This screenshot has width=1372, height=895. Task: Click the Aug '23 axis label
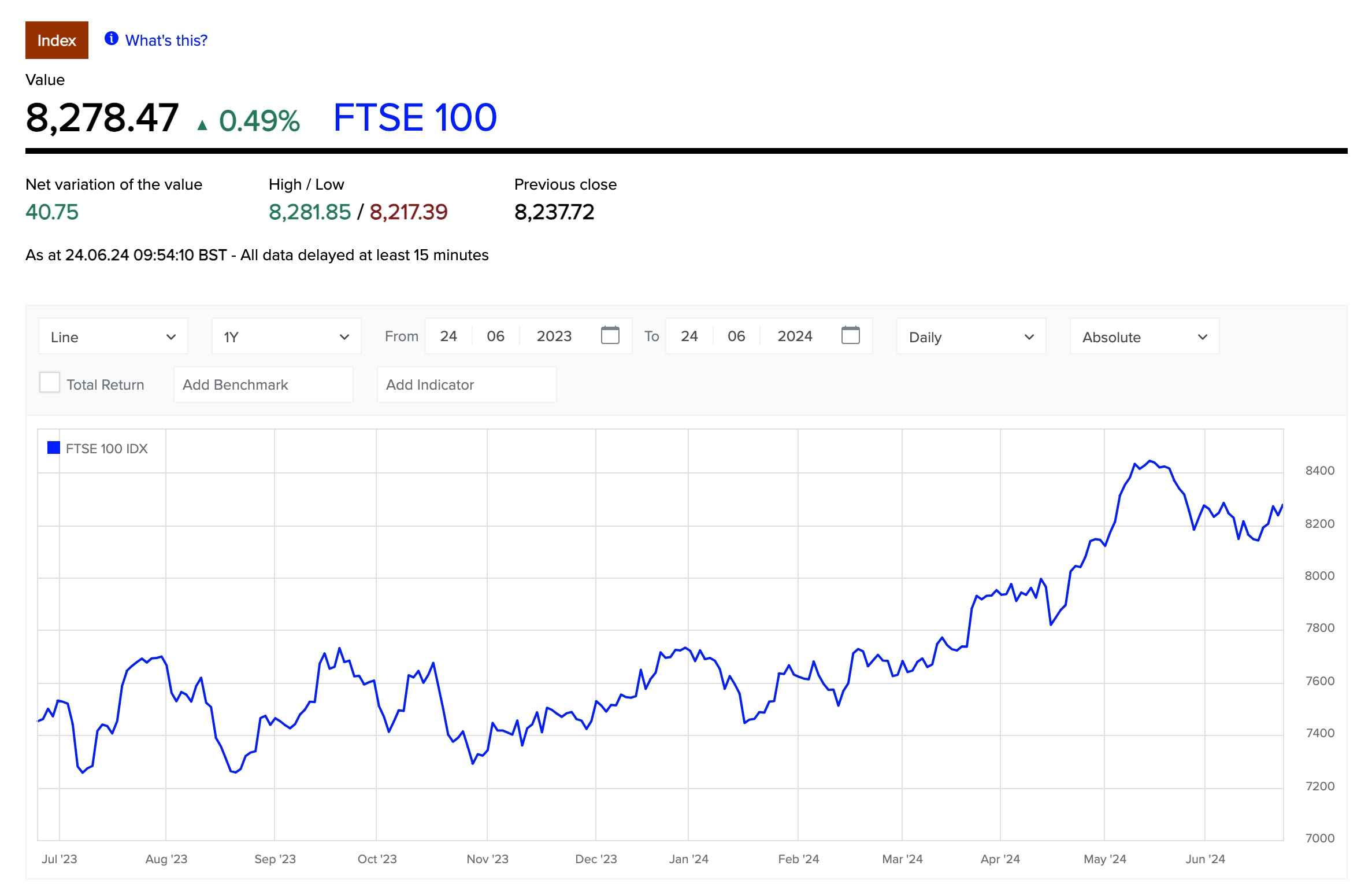pyautogui.click(x=166, y=859)
